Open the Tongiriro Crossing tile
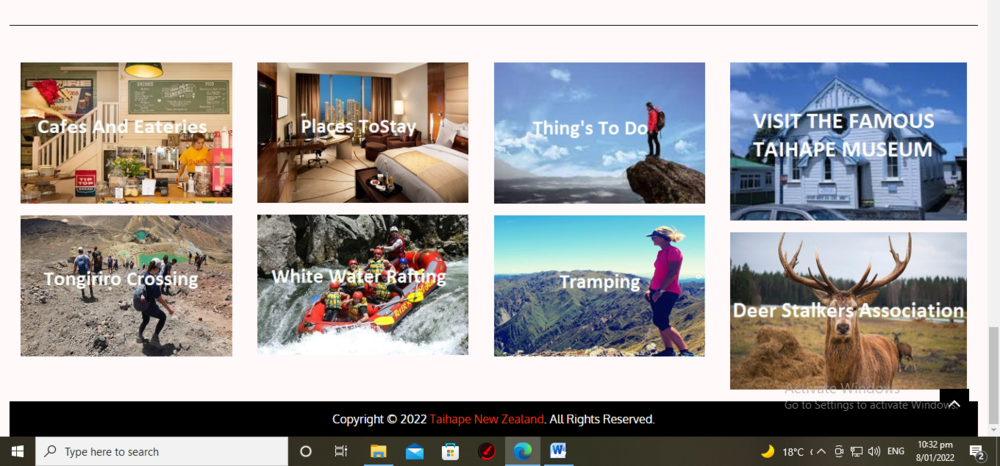This screenshot has height=466, width=1000. (x=126, y=286)
